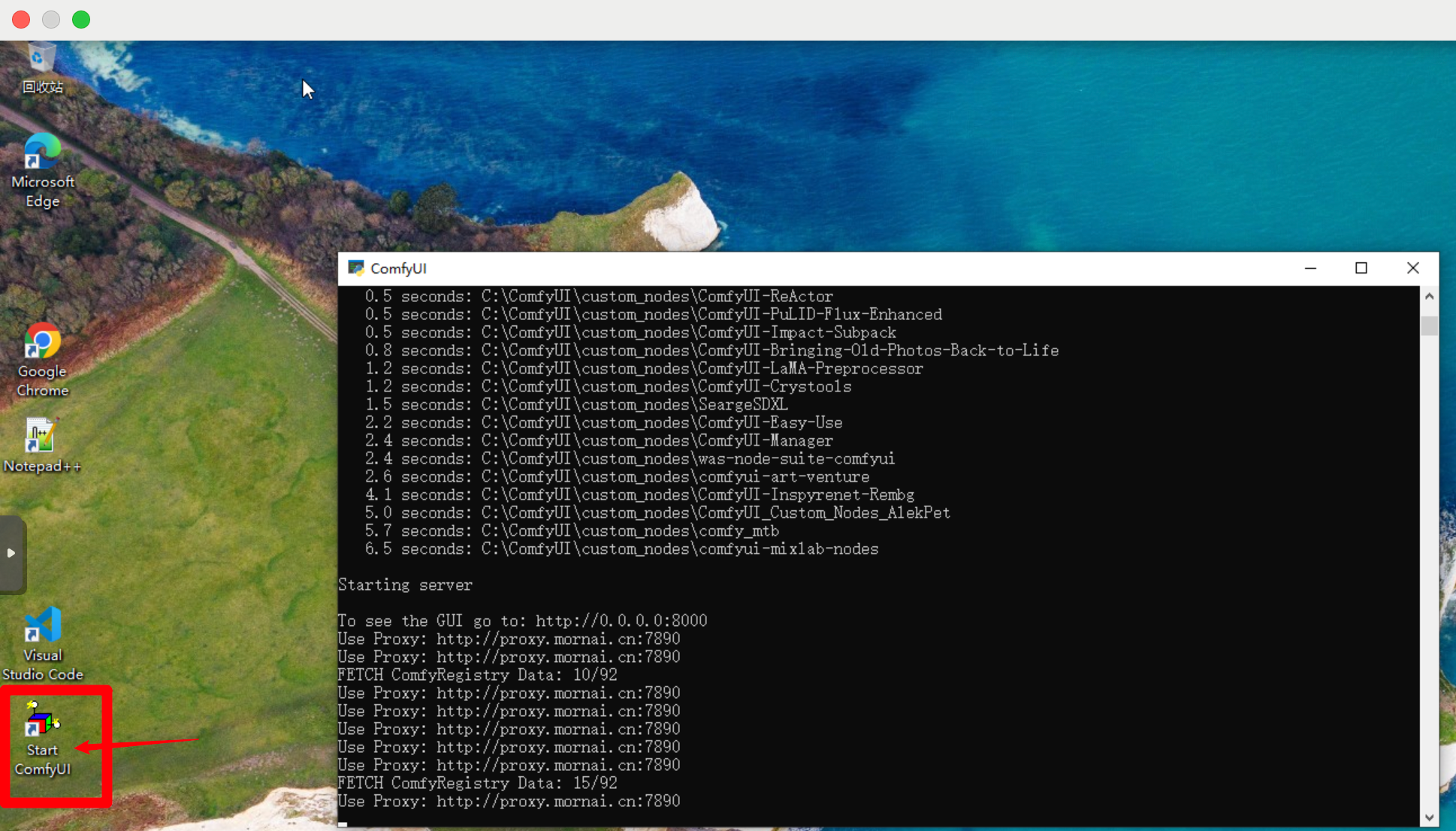Image resolution: width=1456 pixels, height=831 pixels.
Task: Click the Start ComfyUI shortcut icon
Action: pos(42,721)
